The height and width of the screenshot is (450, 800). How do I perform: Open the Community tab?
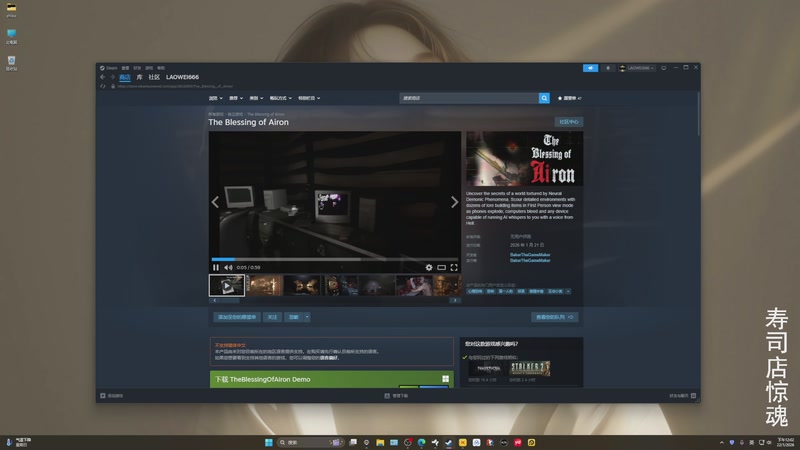pos(154,77)
